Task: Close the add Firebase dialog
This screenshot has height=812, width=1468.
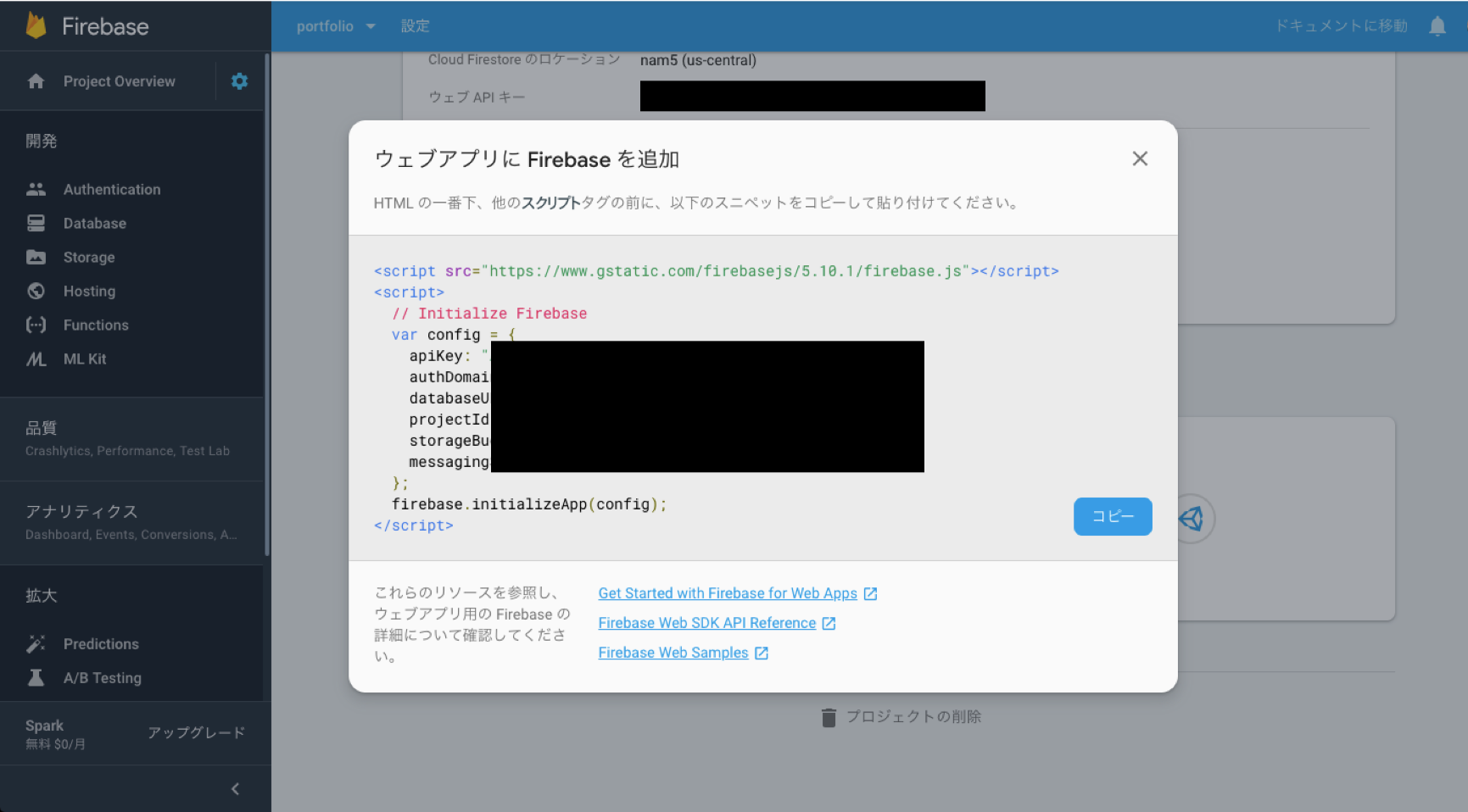Action: 1140,159
